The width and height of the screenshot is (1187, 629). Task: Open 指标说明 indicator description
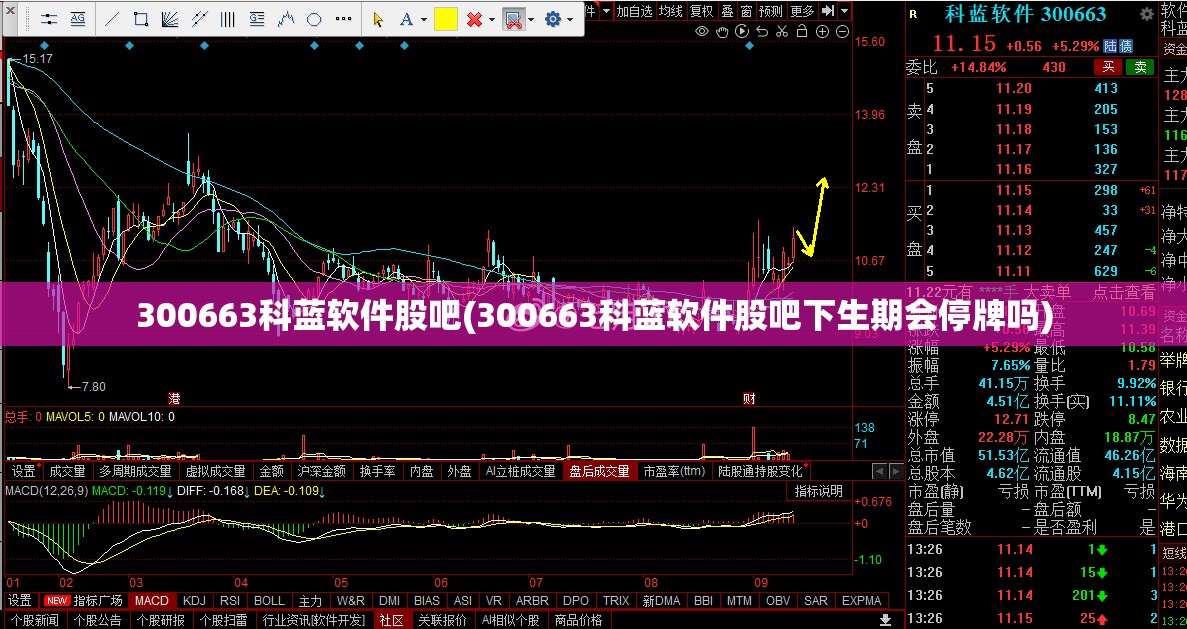click(818, 491)
